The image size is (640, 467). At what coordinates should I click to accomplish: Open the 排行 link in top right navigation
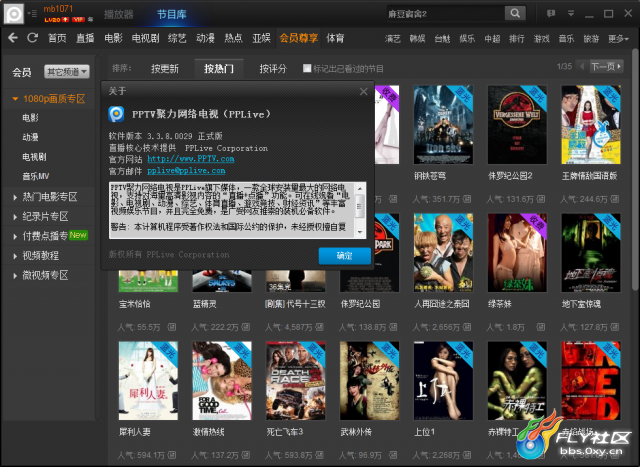(516, 39)
